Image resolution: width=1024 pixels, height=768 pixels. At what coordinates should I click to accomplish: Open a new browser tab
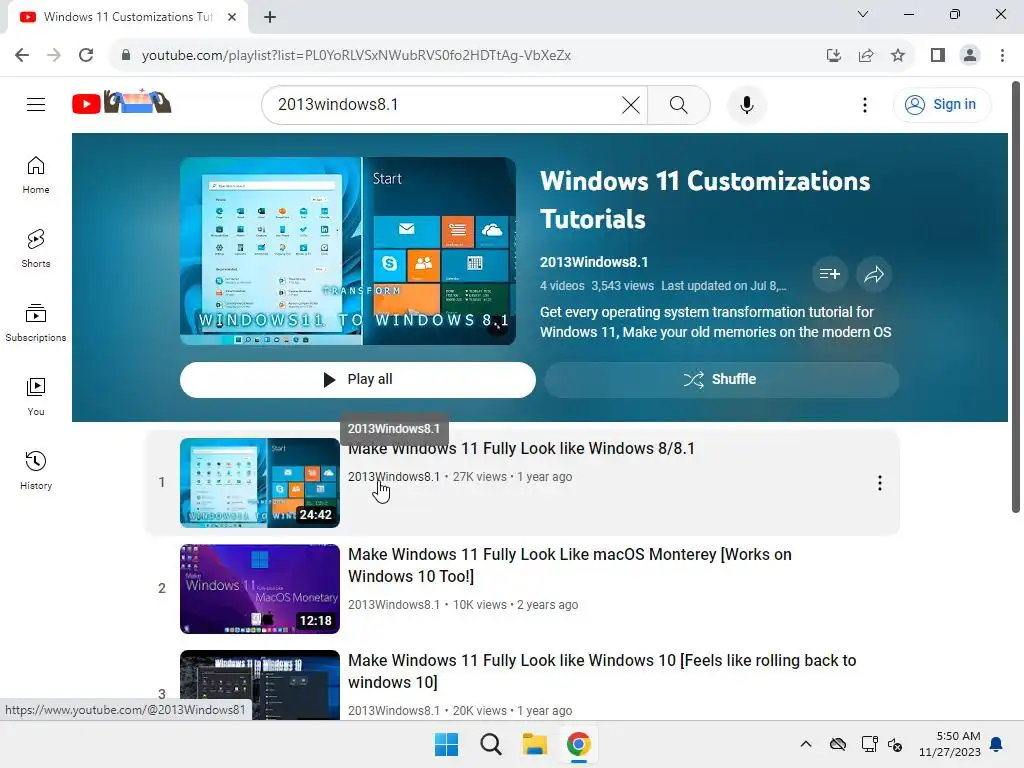(270, 17)
